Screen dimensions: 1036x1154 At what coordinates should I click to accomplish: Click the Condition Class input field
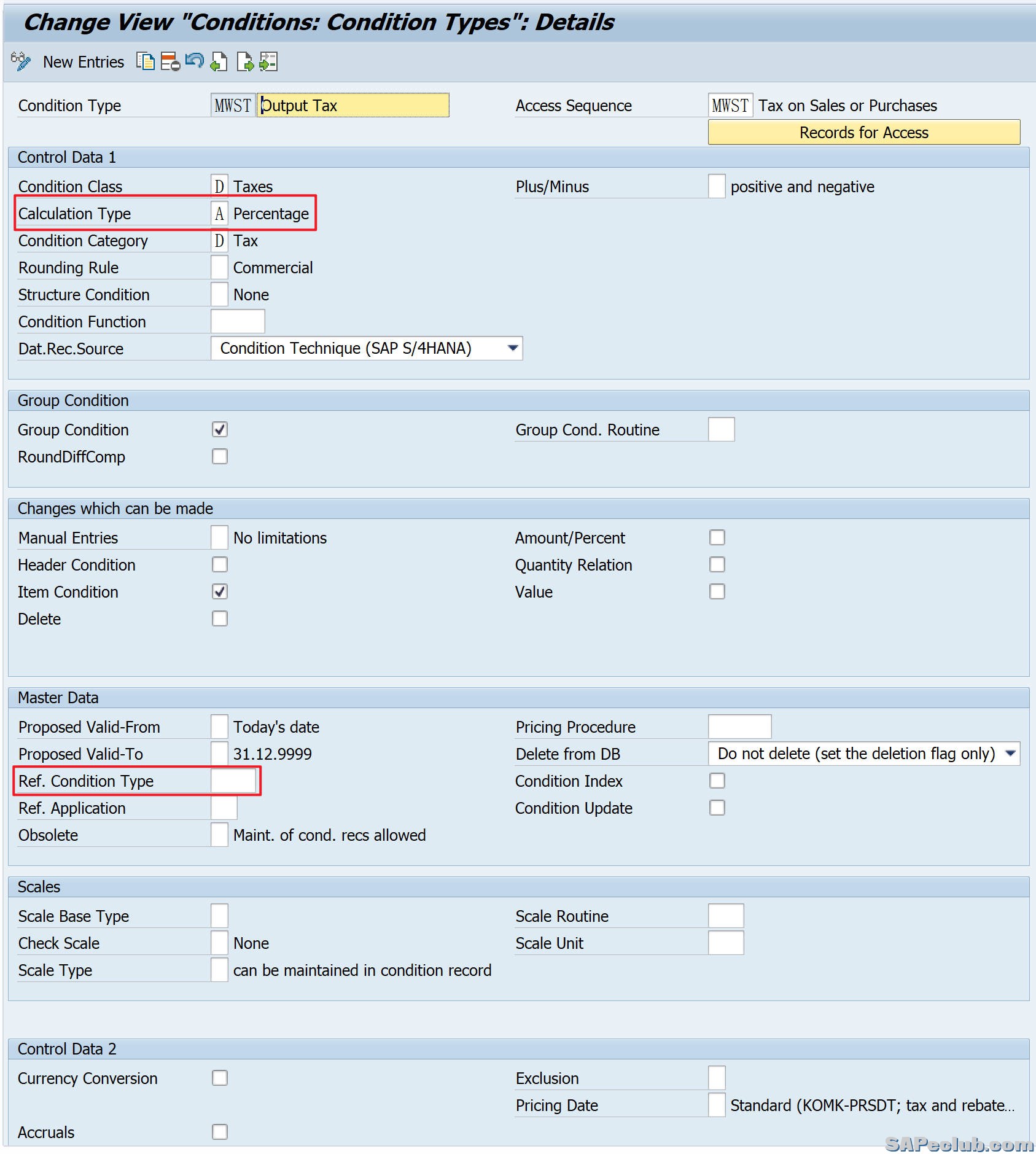(219, 186)
